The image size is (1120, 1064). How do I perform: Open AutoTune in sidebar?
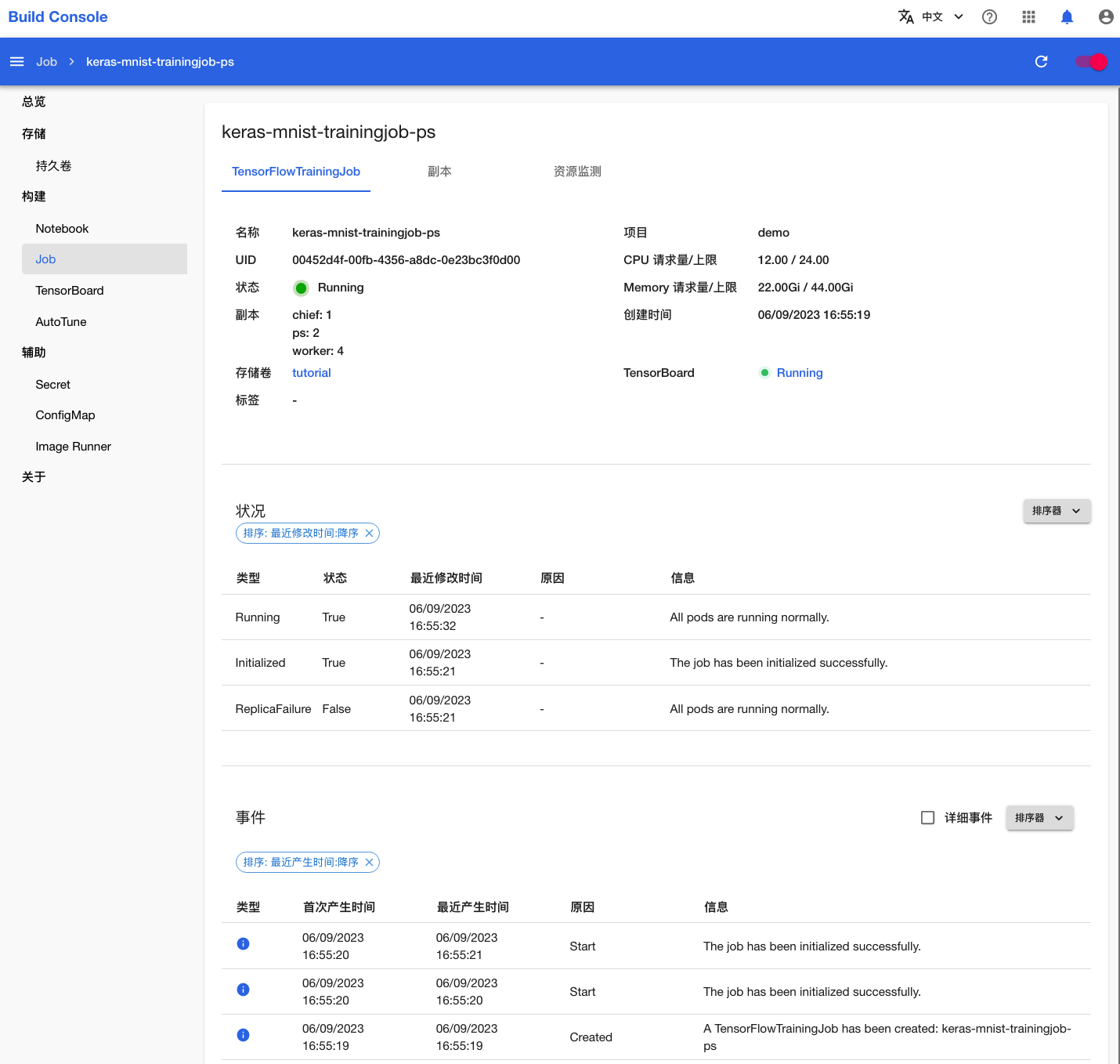point(61,322)
